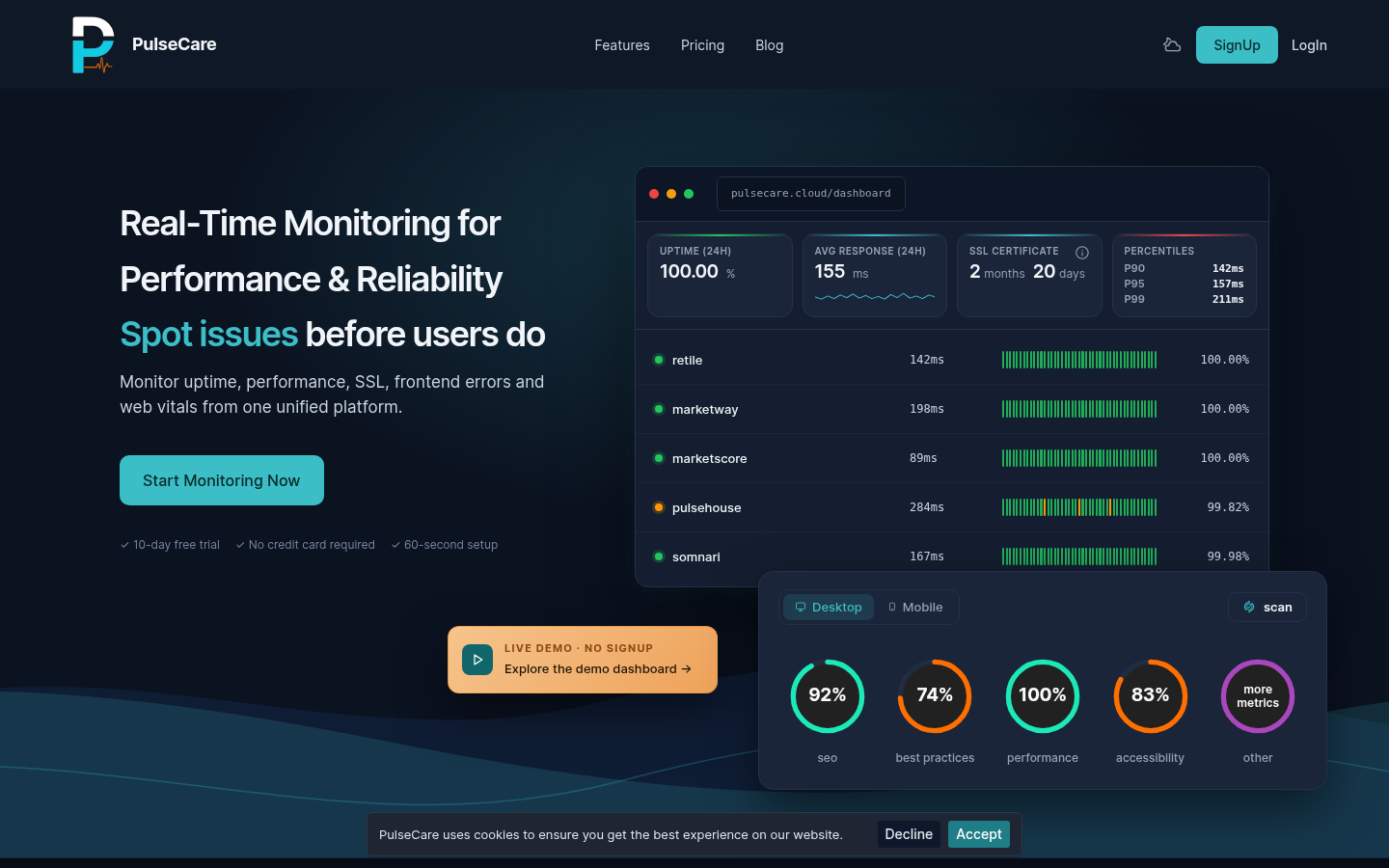The height and width of the screenshot is (868, 1389).
Task: Click 99.98% uptime value
Action: pos(1228,556)
